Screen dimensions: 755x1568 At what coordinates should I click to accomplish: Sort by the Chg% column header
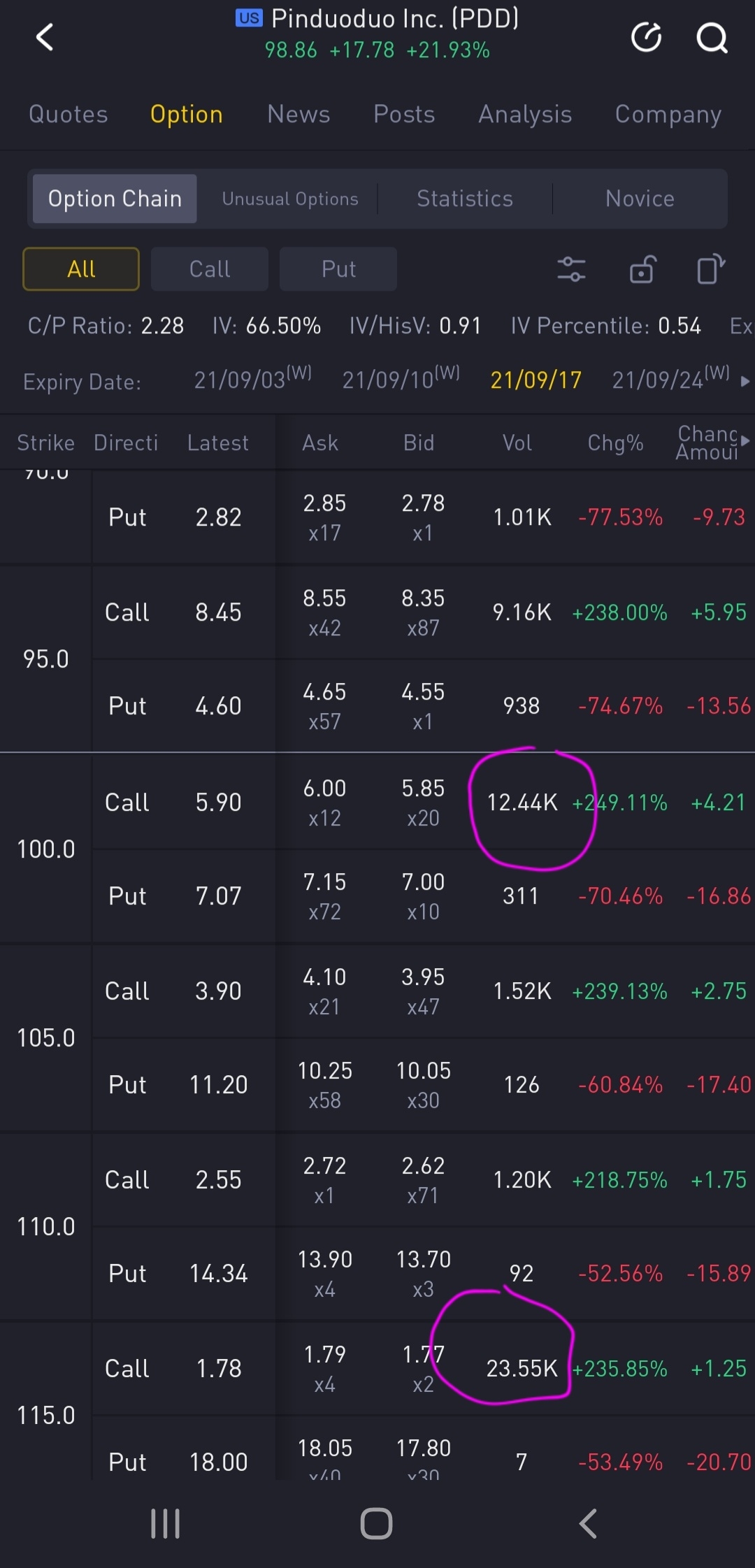pyautogui.click(x=615, y=443)
